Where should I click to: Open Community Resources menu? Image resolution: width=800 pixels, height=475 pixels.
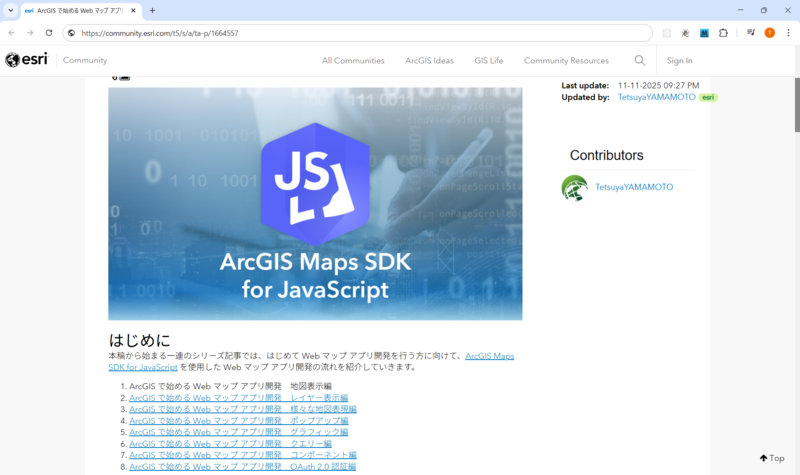[x=566, y=60]
